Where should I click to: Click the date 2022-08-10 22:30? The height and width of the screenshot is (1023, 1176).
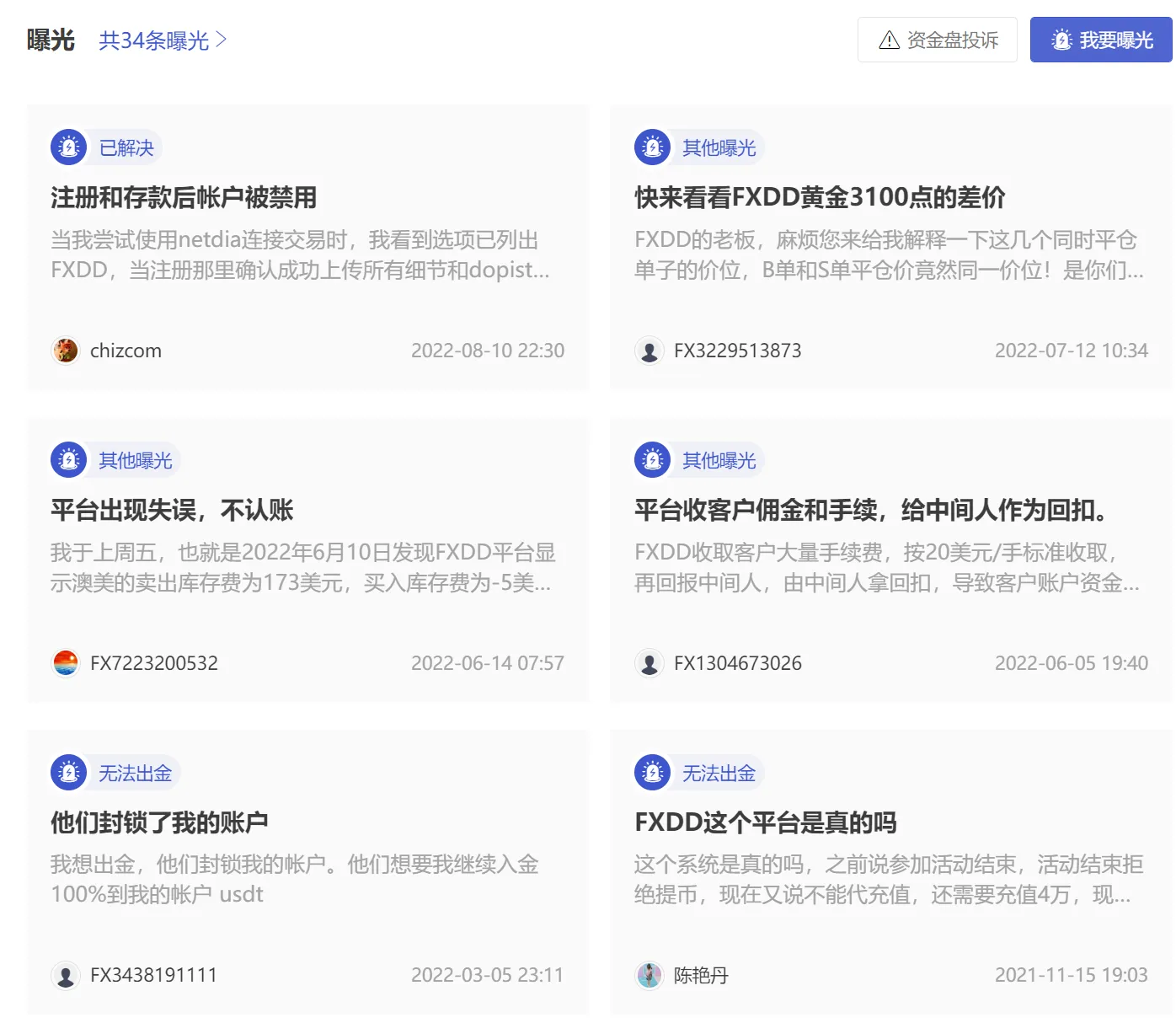click(488, 351)
